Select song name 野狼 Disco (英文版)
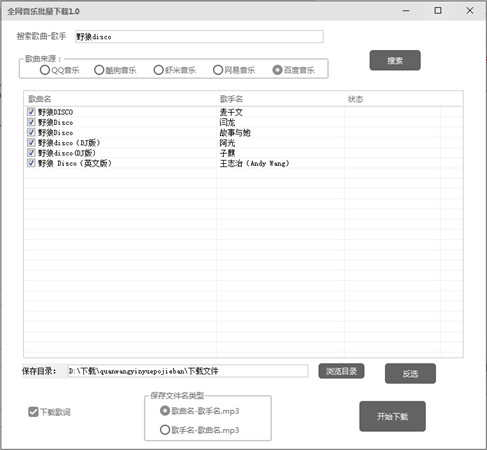This screenshot has height=450, width=487. pos(75,163)
